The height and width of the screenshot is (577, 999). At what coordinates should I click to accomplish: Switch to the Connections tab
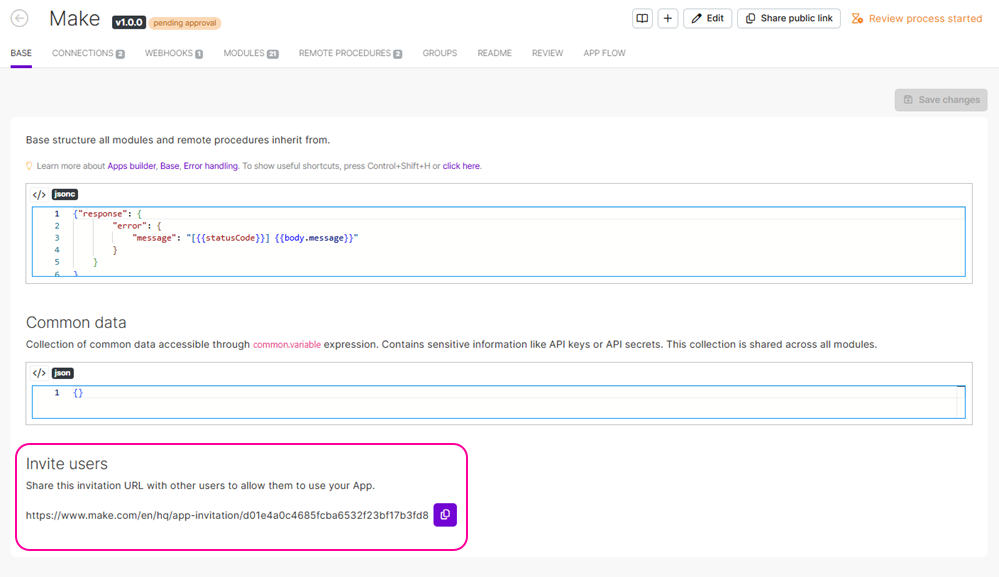point(87,53)
